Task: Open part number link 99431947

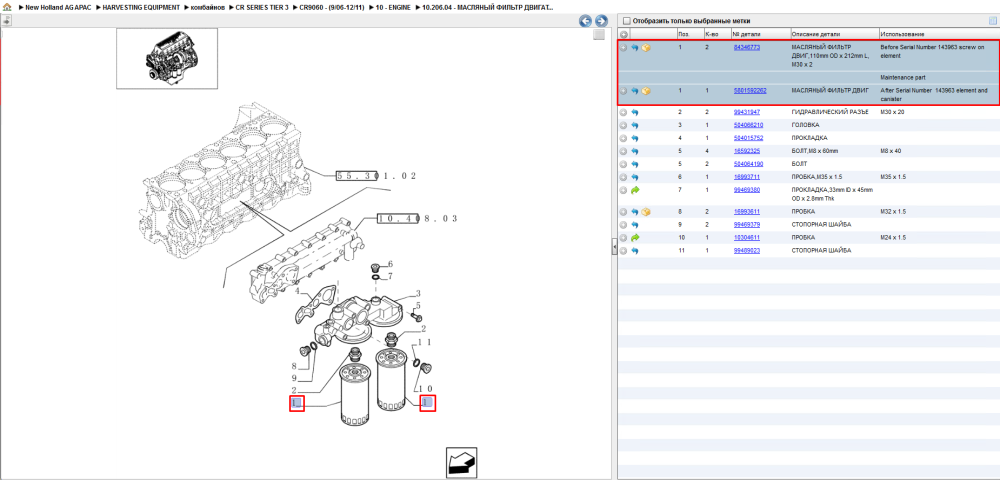Action: click(747, 112)
